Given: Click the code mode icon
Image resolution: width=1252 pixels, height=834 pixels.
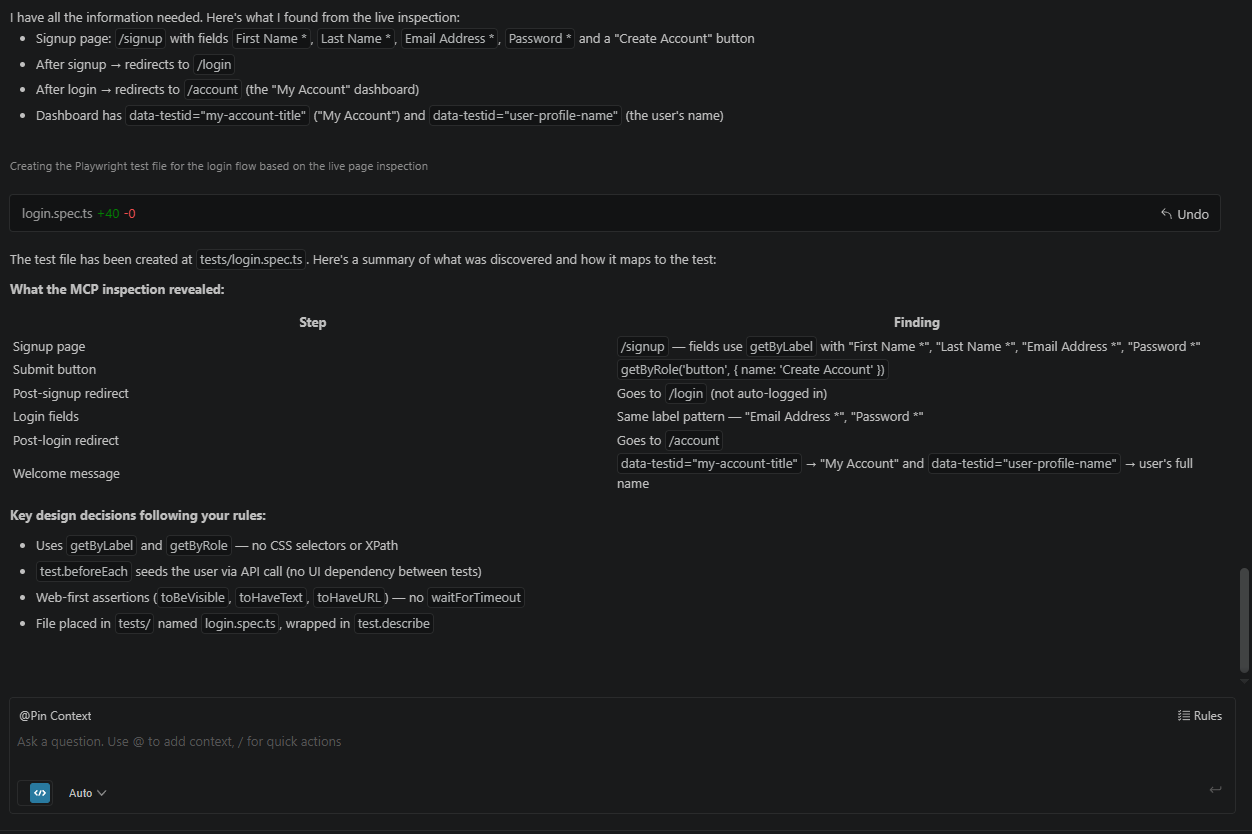Looking at the screenshot, I should pyautogui.click(x=40, y=793).
